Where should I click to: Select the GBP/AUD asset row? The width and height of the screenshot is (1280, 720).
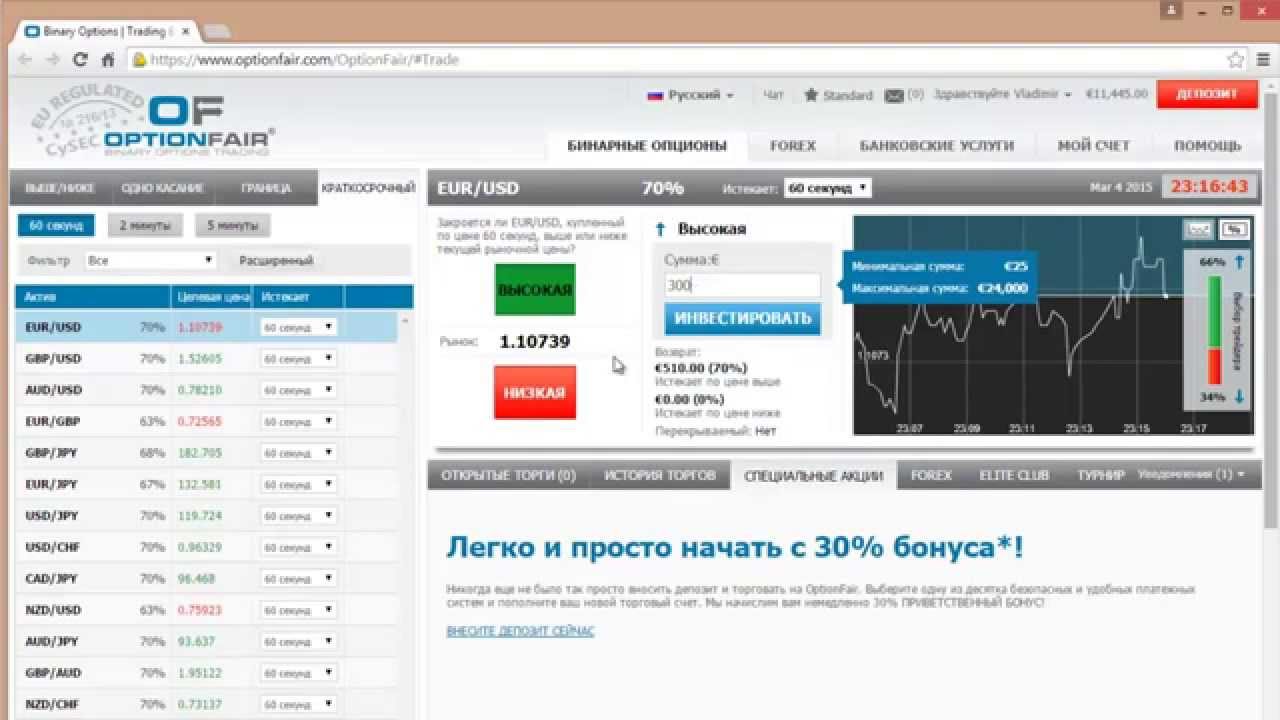[206, 673]
